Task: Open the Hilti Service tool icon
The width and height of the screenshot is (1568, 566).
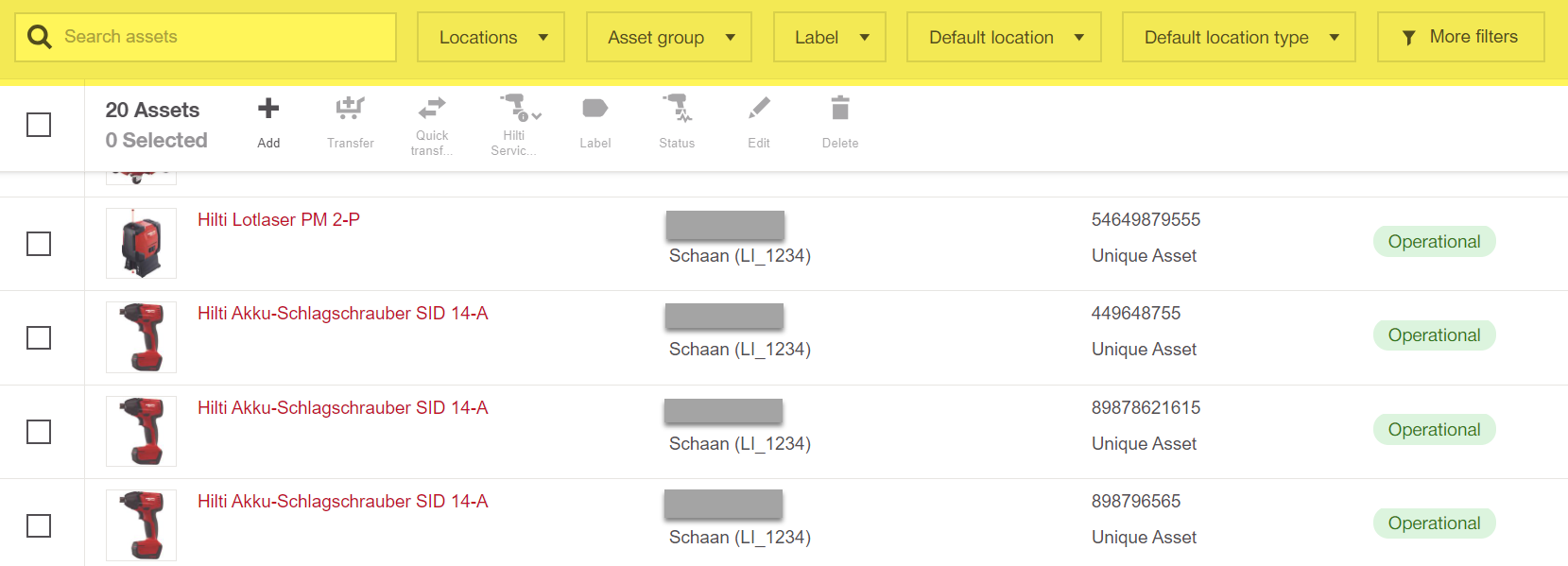Action: [515, 108]
